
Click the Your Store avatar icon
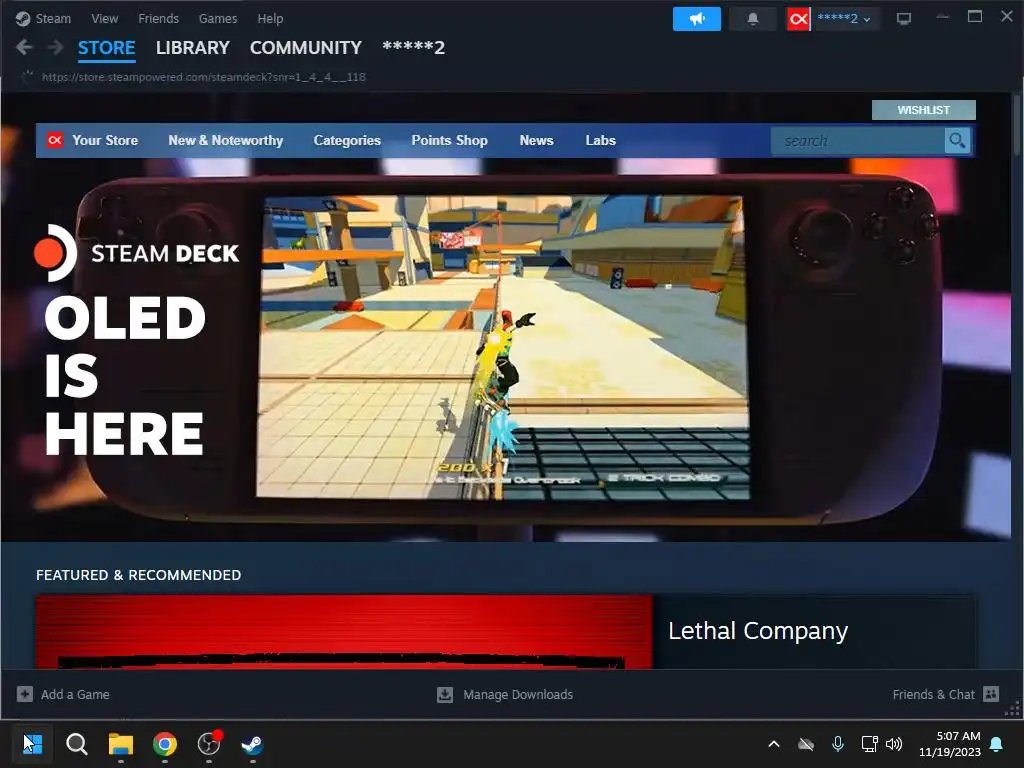pos(56,140)
